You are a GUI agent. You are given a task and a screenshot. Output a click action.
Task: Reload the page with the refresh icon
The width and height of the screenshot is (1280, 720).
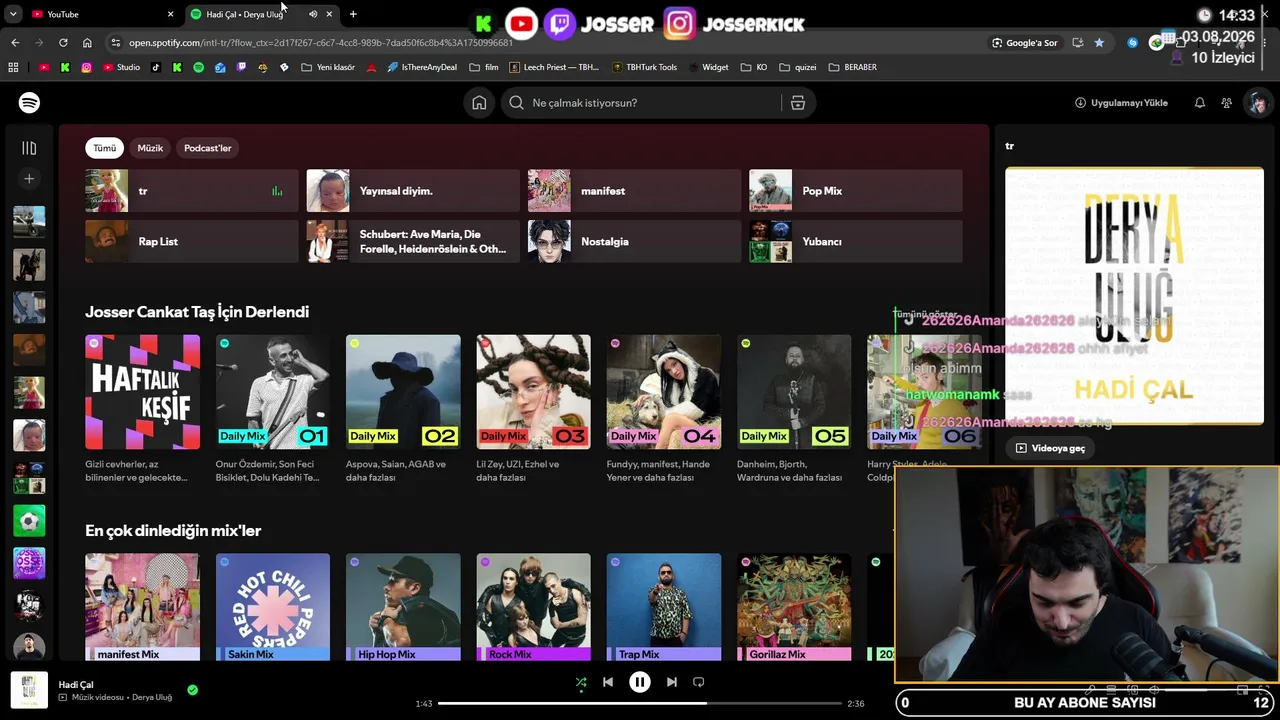63,43
